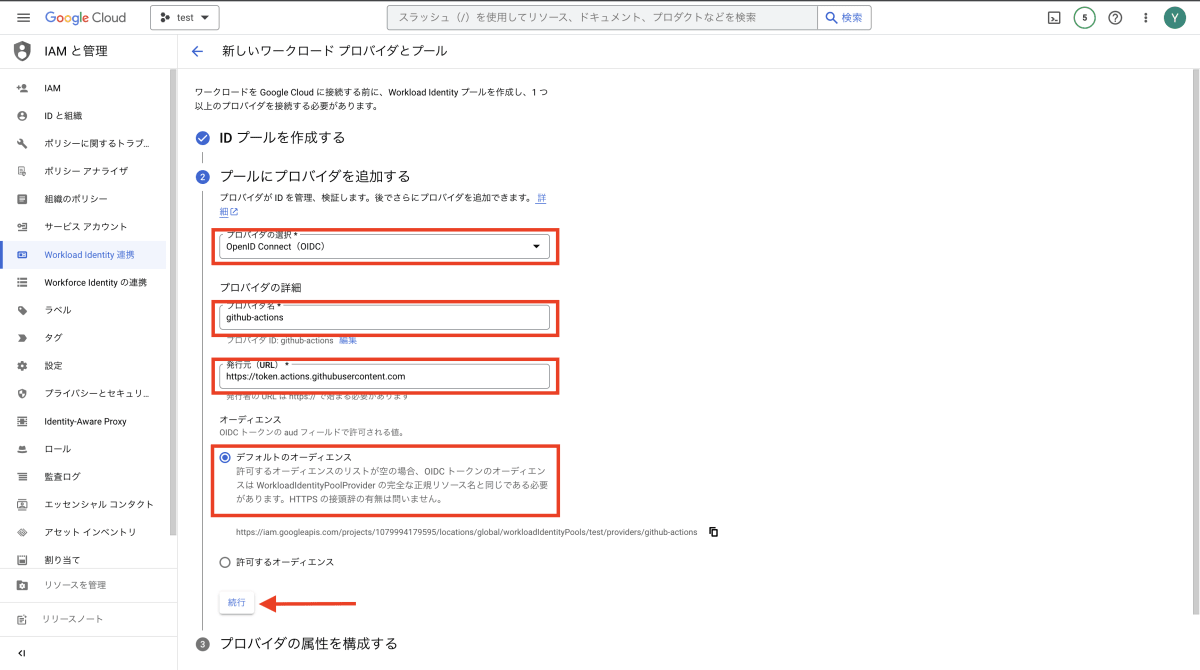Image resolution: width=1200 pixels, height=670 pixels.
Task: Expand the completed step ID プールを作成する
Action: point(282,137)
